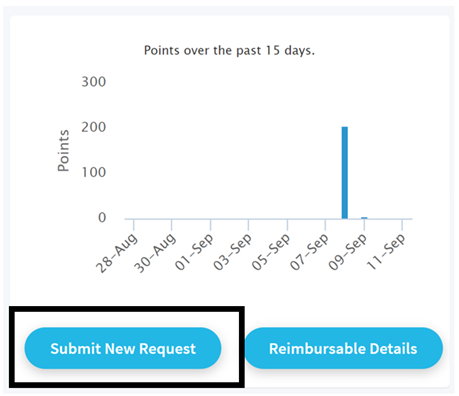The height and width of the screenshot is (396, 459).
Task: Click the vertical Points axis label
Action: point(63,151)
